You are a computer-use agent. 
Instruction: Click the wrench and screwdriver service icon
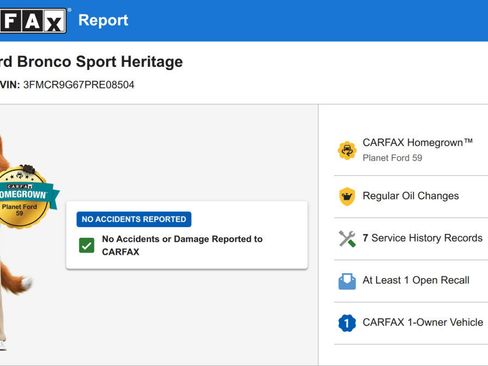pyautogui.click(x=347, y=239)
